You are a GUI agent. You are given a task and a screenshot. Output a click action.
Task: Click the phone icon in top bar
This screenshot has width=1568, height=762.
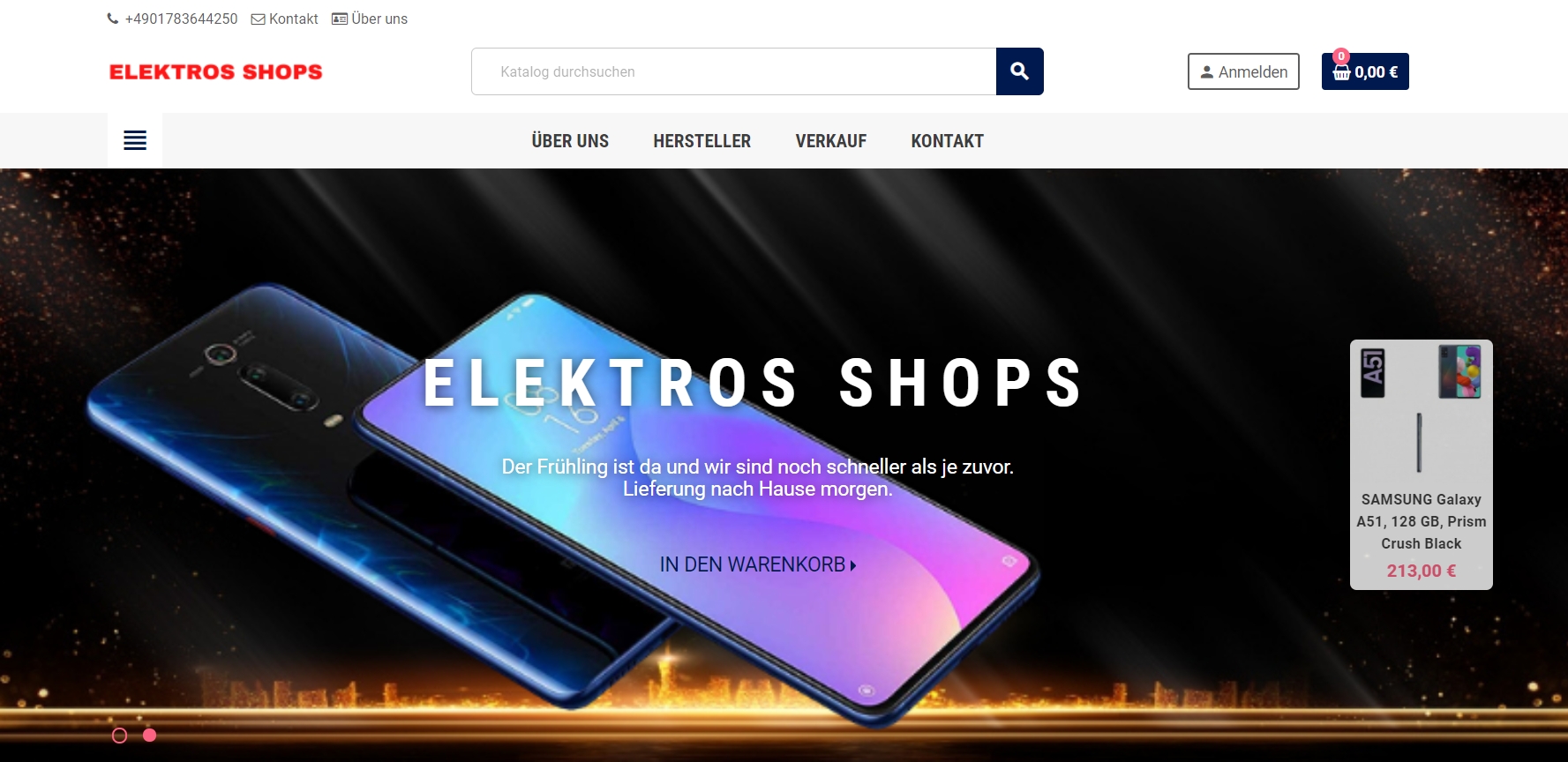[x=113, y=19]
